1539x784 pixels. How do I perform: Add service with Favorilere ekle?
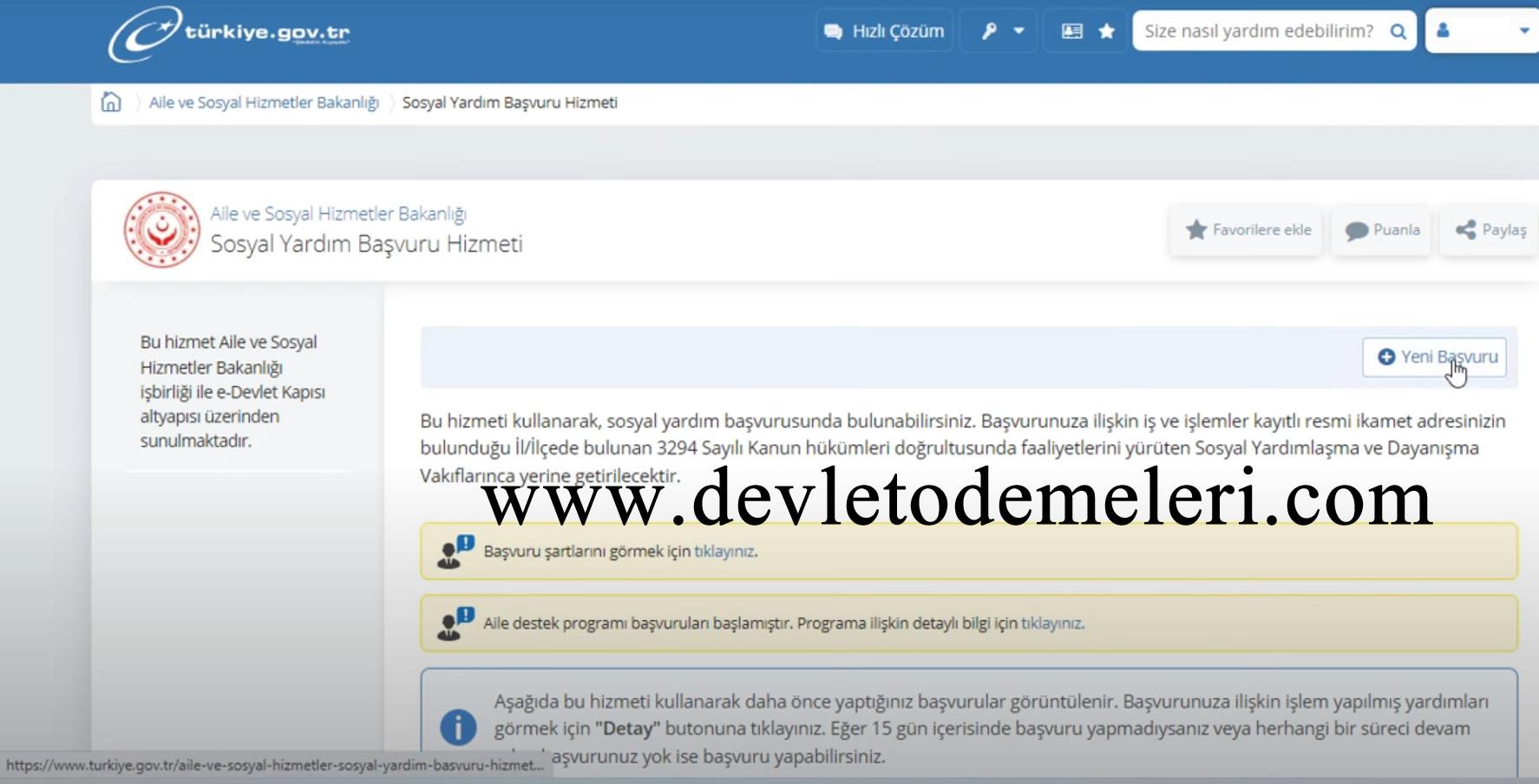[1247, 230]
